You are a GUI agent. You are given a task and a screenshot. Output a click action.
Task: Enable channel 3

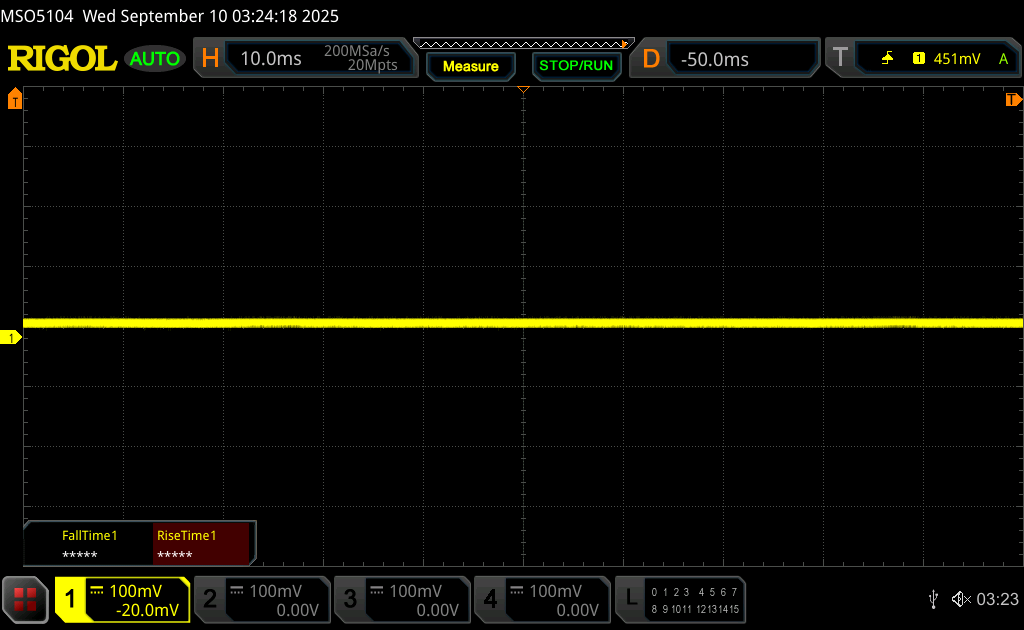[x=402, y=599]
